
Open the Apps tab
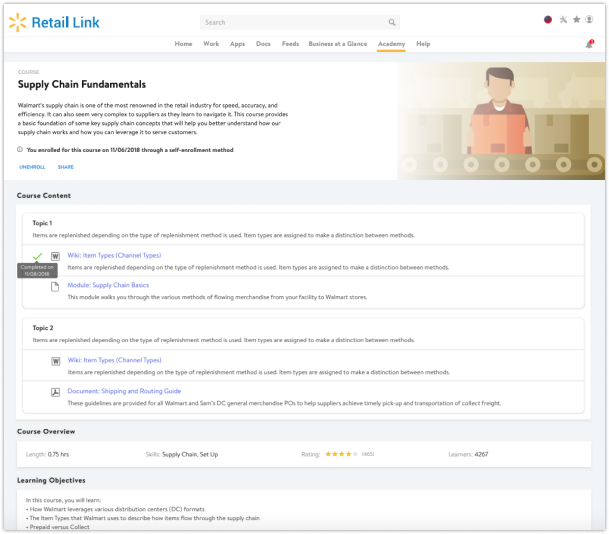pos(237,44)
